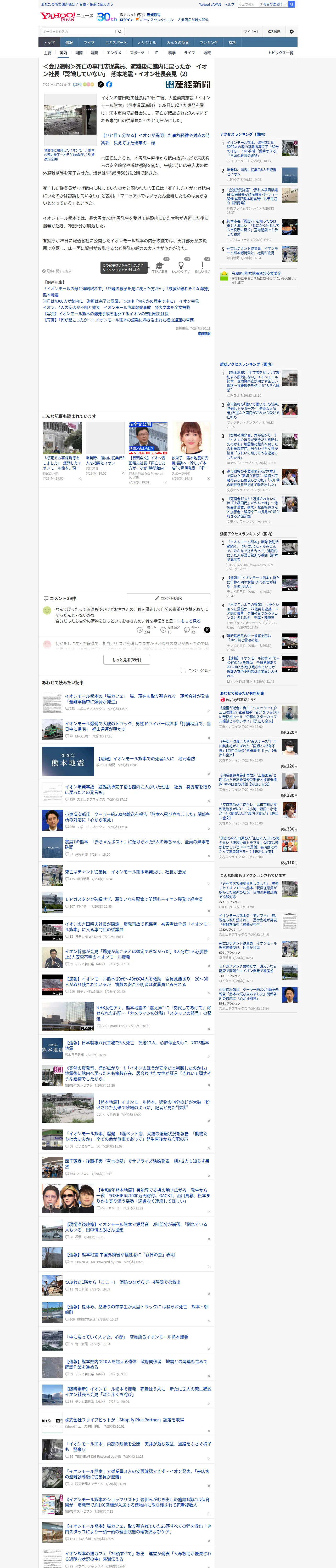
Task: Select the 経済 category tab
Action: 94,53
